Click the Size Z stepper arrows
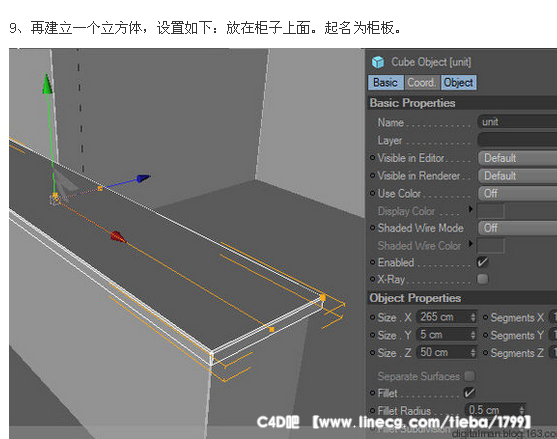Viewport: 557px width, 439px height. (x=473, y=352)
